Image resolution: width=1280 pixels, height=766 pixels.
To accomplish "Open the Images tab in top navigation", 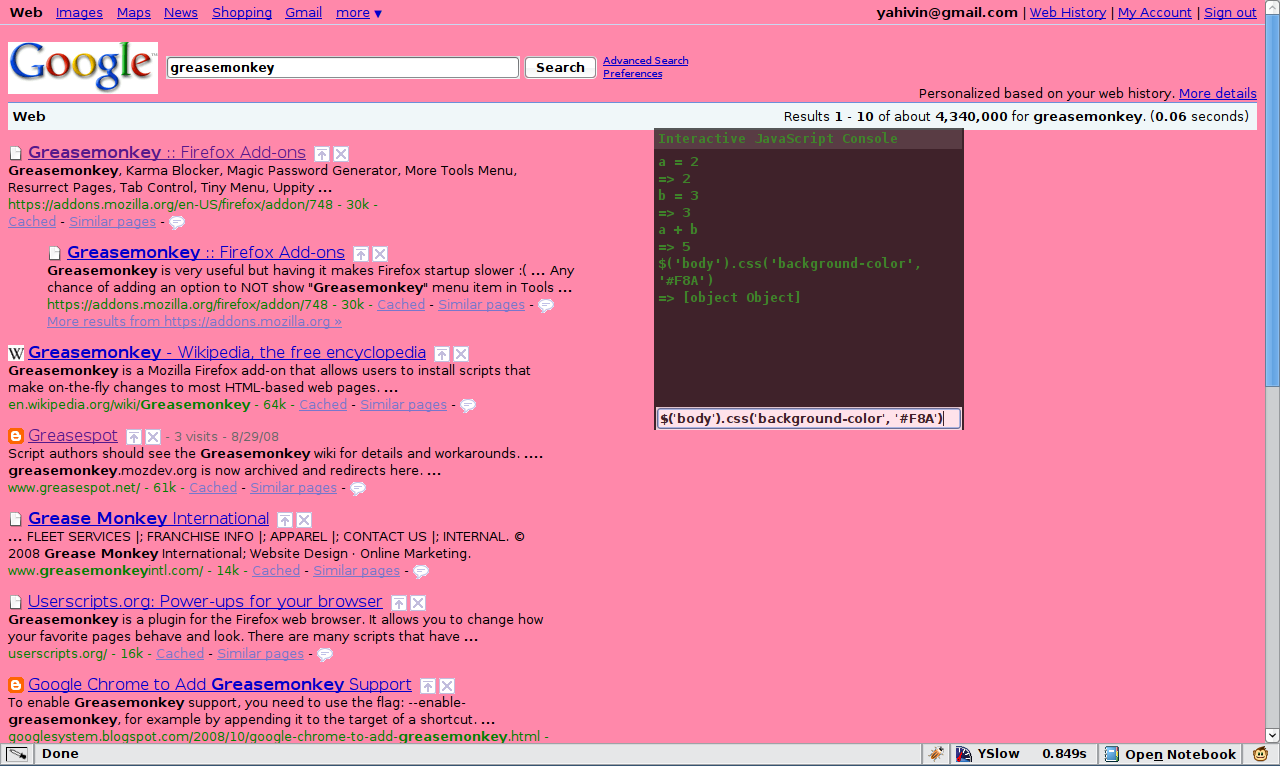I will tap(79, 13).
